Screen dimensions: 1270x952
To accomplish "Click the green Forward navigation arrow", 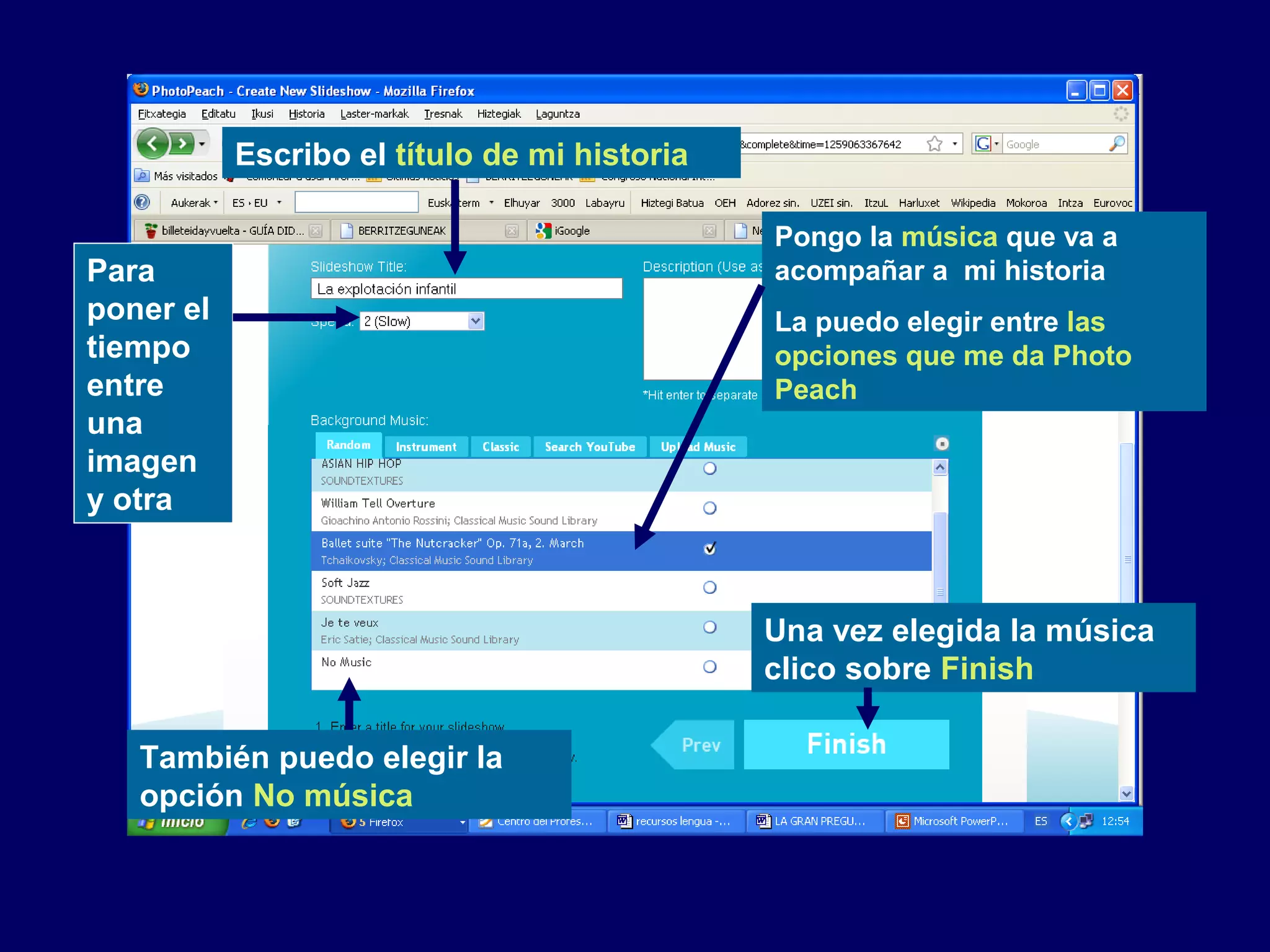I will pyautogui.click(x=182, y=144).
